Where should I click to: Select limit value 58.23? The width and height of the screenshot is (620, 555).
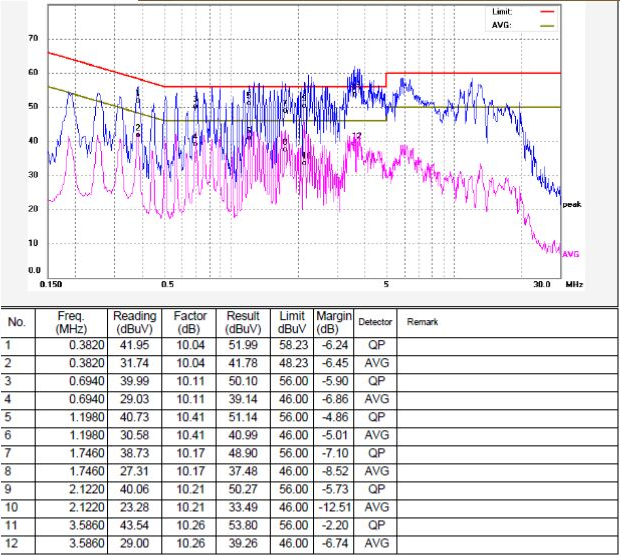tap(293, 345)
